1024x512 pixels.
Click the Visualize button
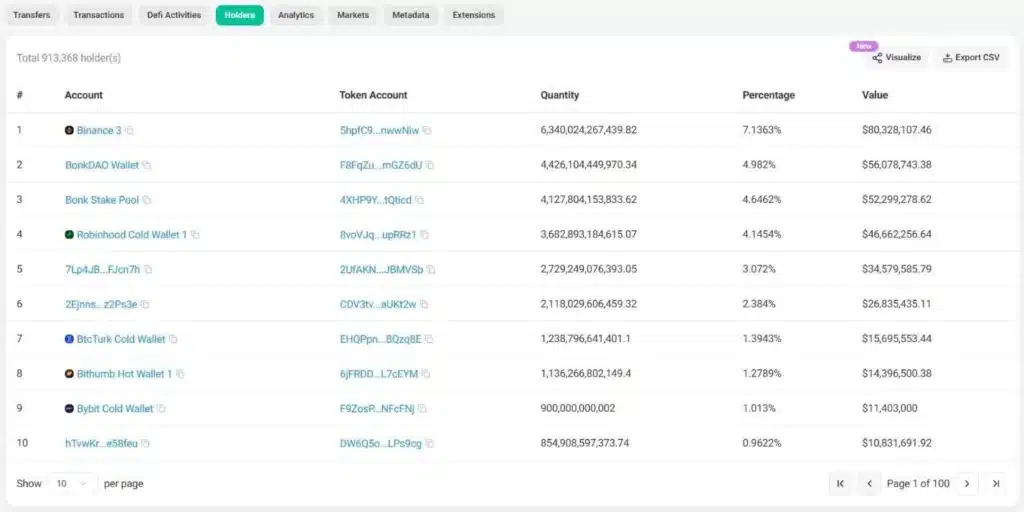coord(897,57)
